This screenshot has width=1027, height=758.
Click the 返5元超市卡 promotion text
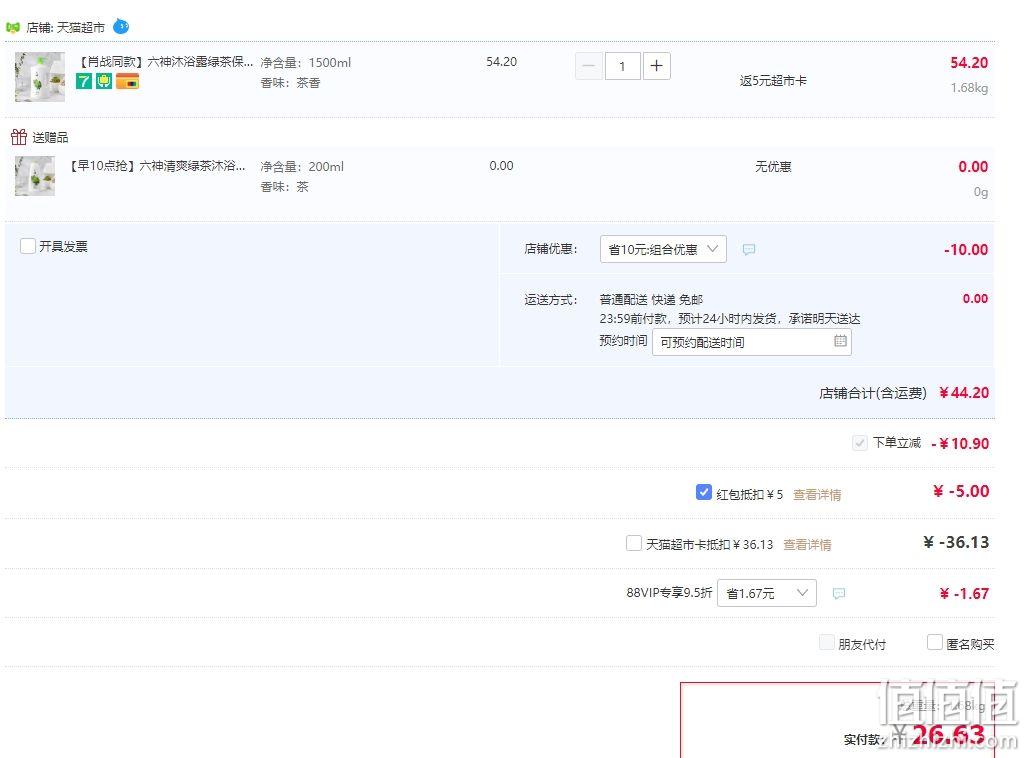[773, 81]
